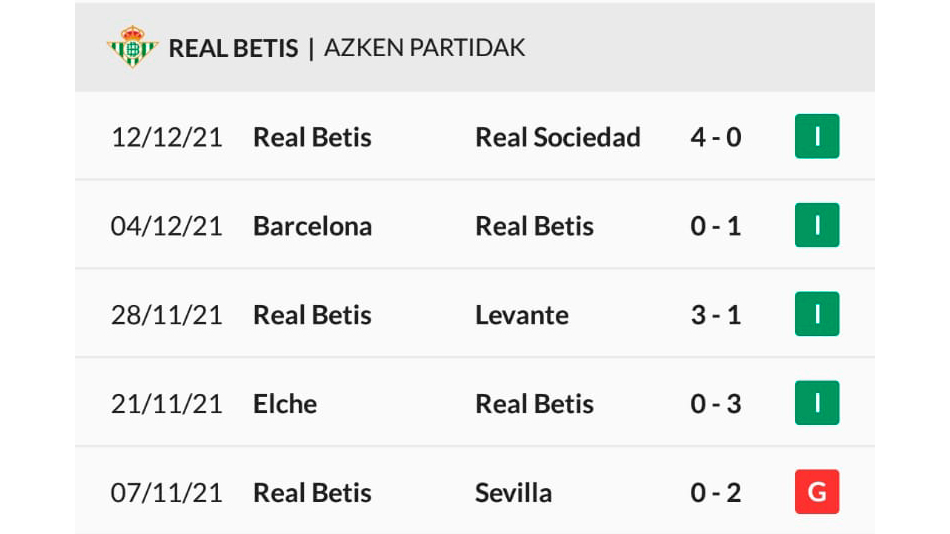Viewport: 950px width, 534px height.
Task: Select the 07/11/21 match date
Action: point(167,493)
